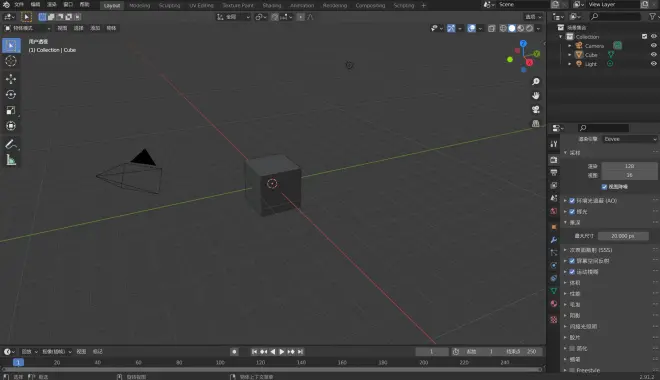
Task: Open the render engine Eevee dropdown
Action: point(630,139)
